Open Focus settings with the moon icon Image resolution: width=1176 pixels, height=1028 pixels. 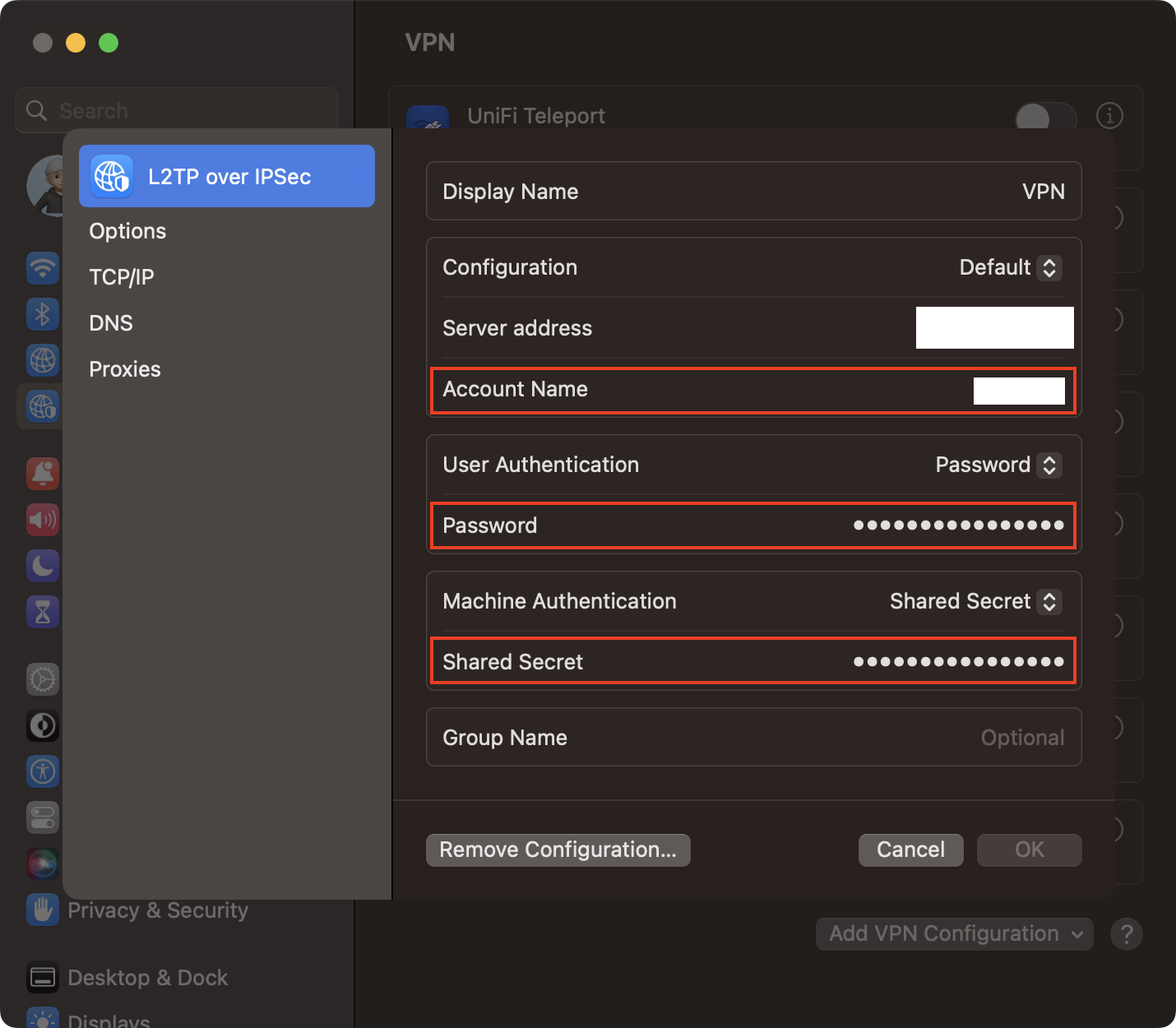(x=42, y=566)
